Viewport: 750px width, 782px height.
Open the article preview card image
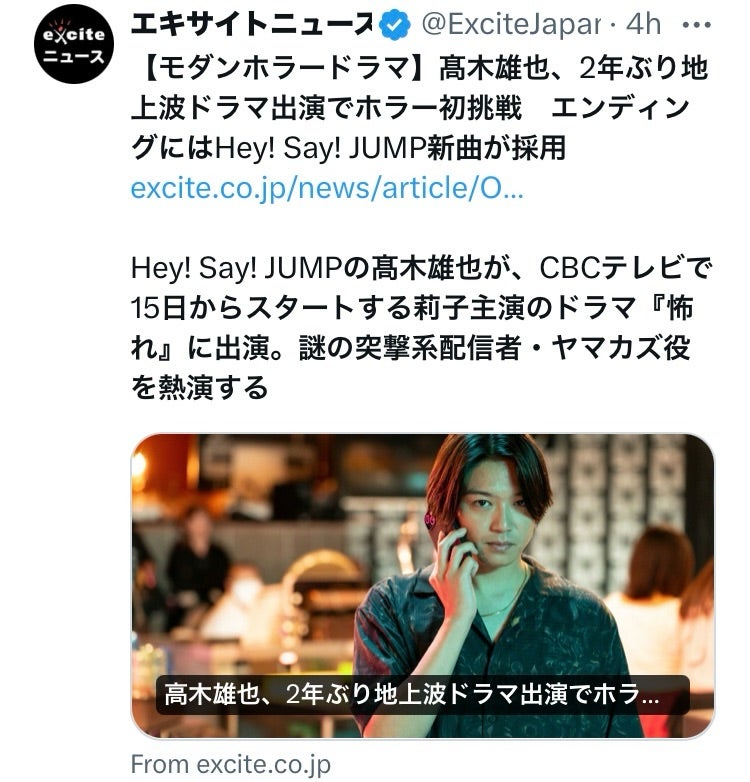[422, 586]
